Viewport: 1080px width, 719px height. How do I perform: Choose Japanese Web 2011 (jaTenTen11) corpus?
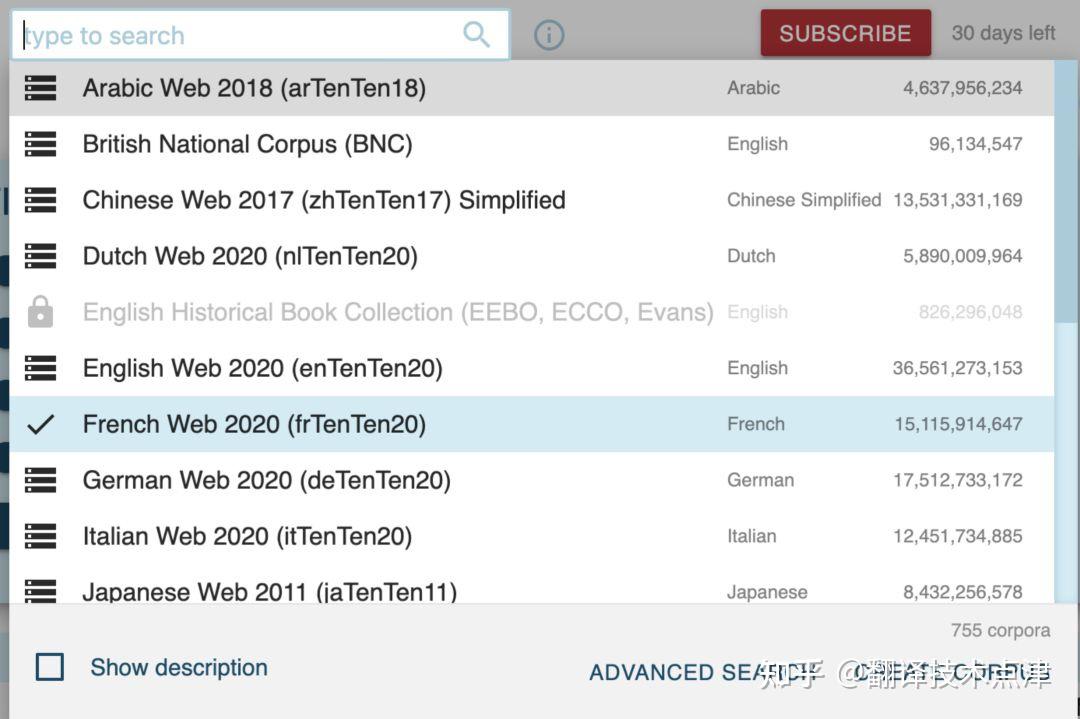(x=269, y=591)
